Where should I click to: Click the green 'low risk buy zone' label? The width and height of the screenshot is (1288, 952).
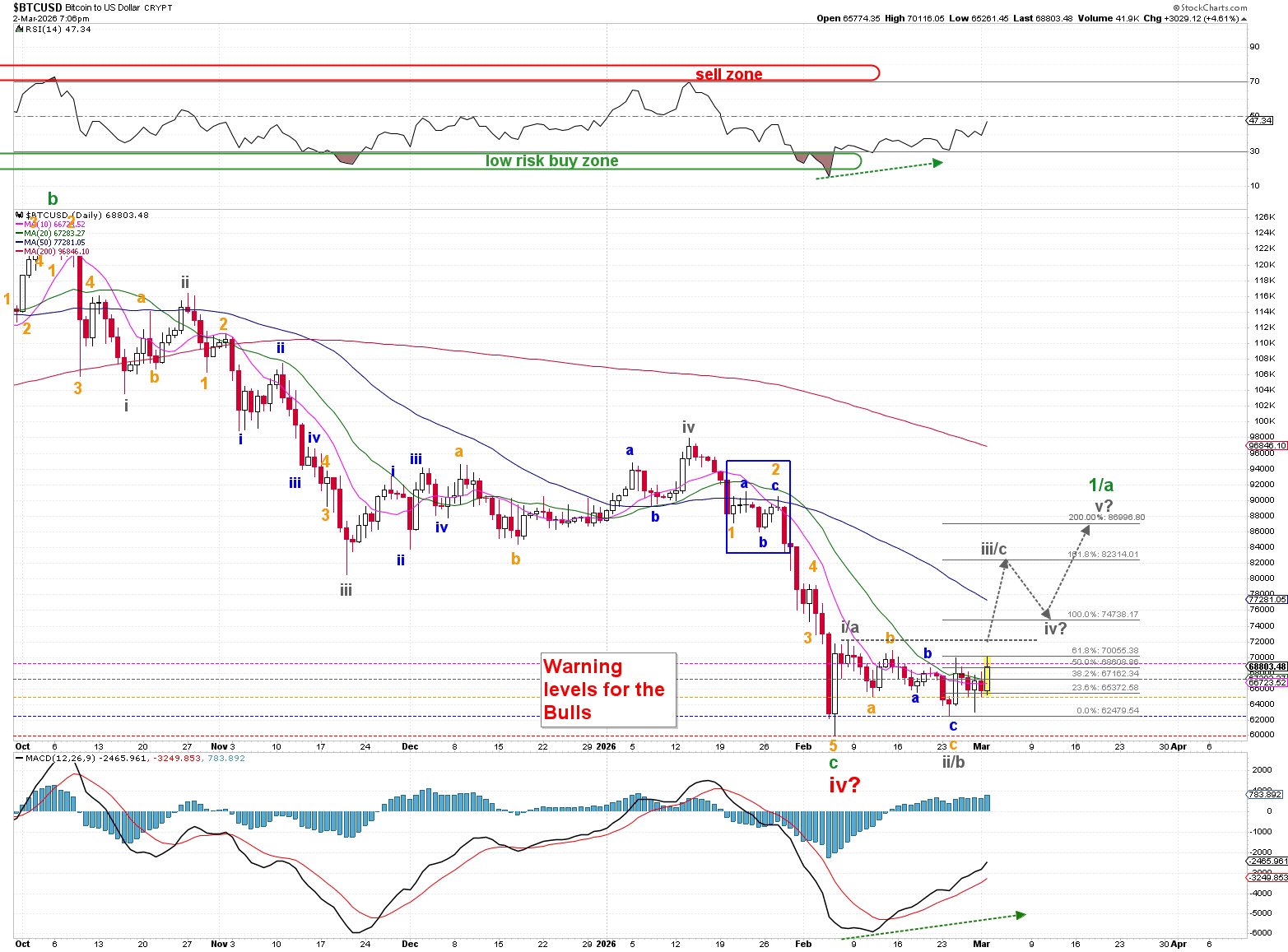point(551,160)
